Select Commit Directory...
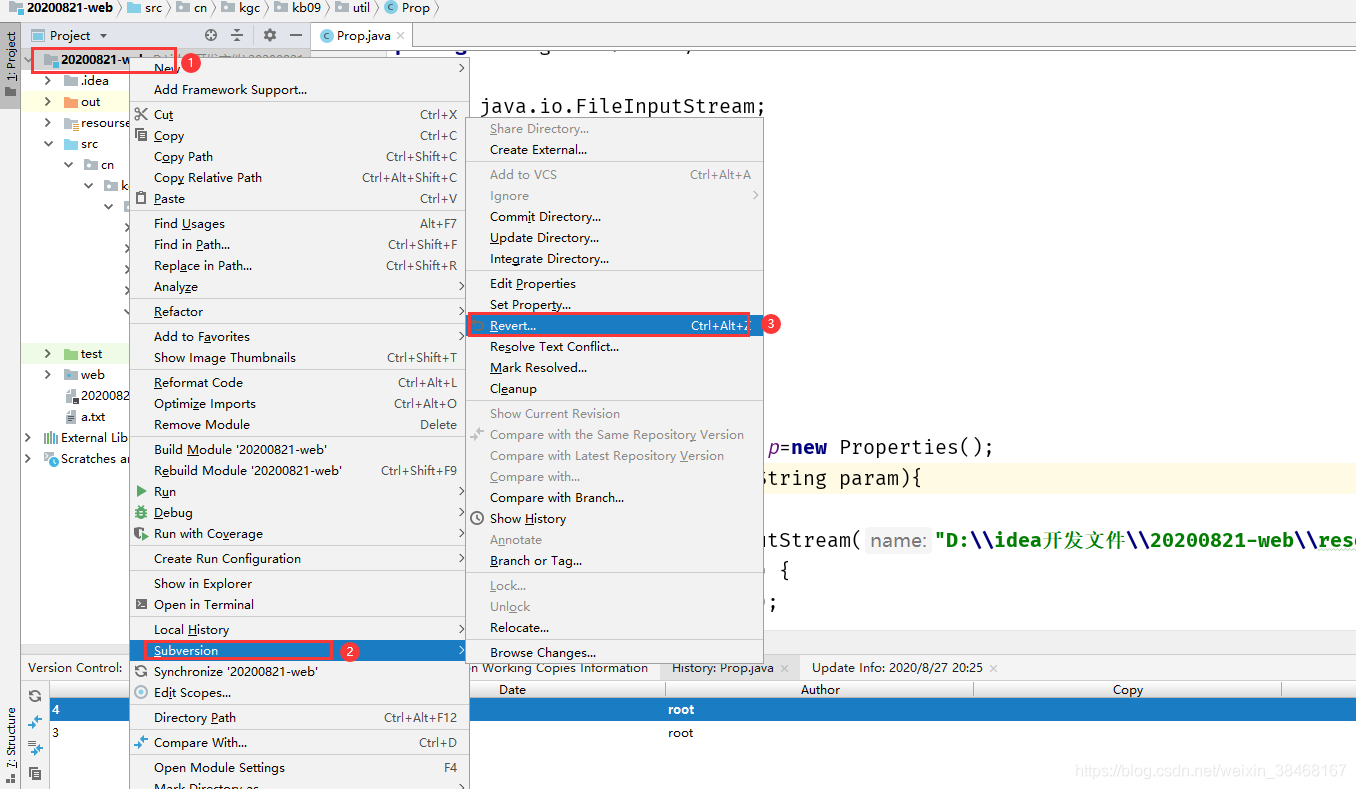The width and height of the screenshot is (1356, 789). point(615,216)
